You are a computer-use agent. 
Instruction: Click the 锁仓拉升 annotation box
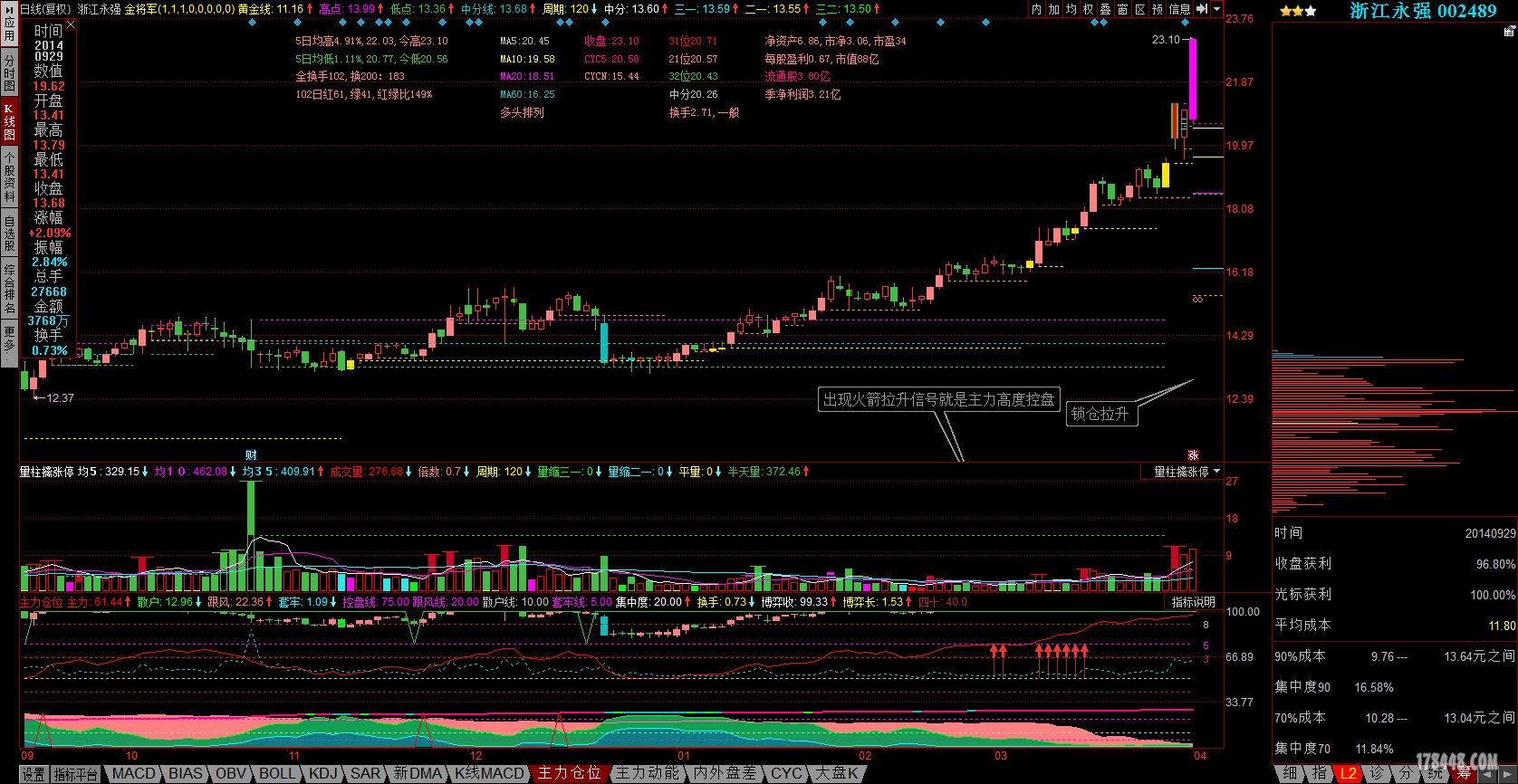point(1100,414)
